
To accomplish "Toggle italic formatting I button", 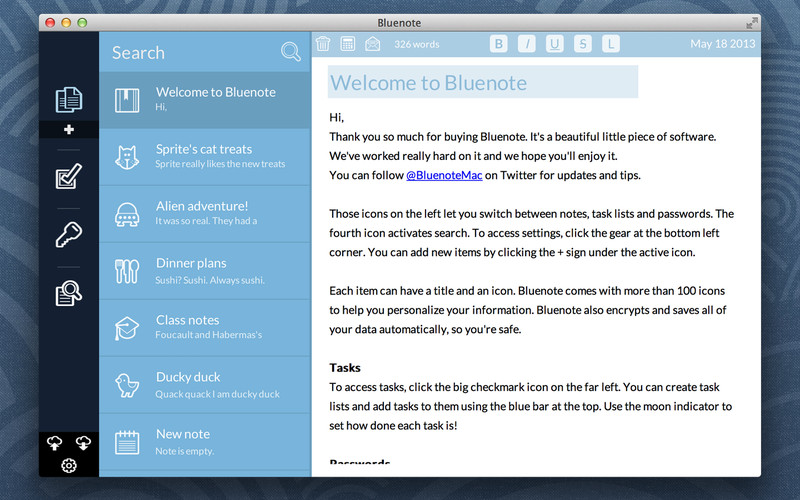I will point(527,44).
